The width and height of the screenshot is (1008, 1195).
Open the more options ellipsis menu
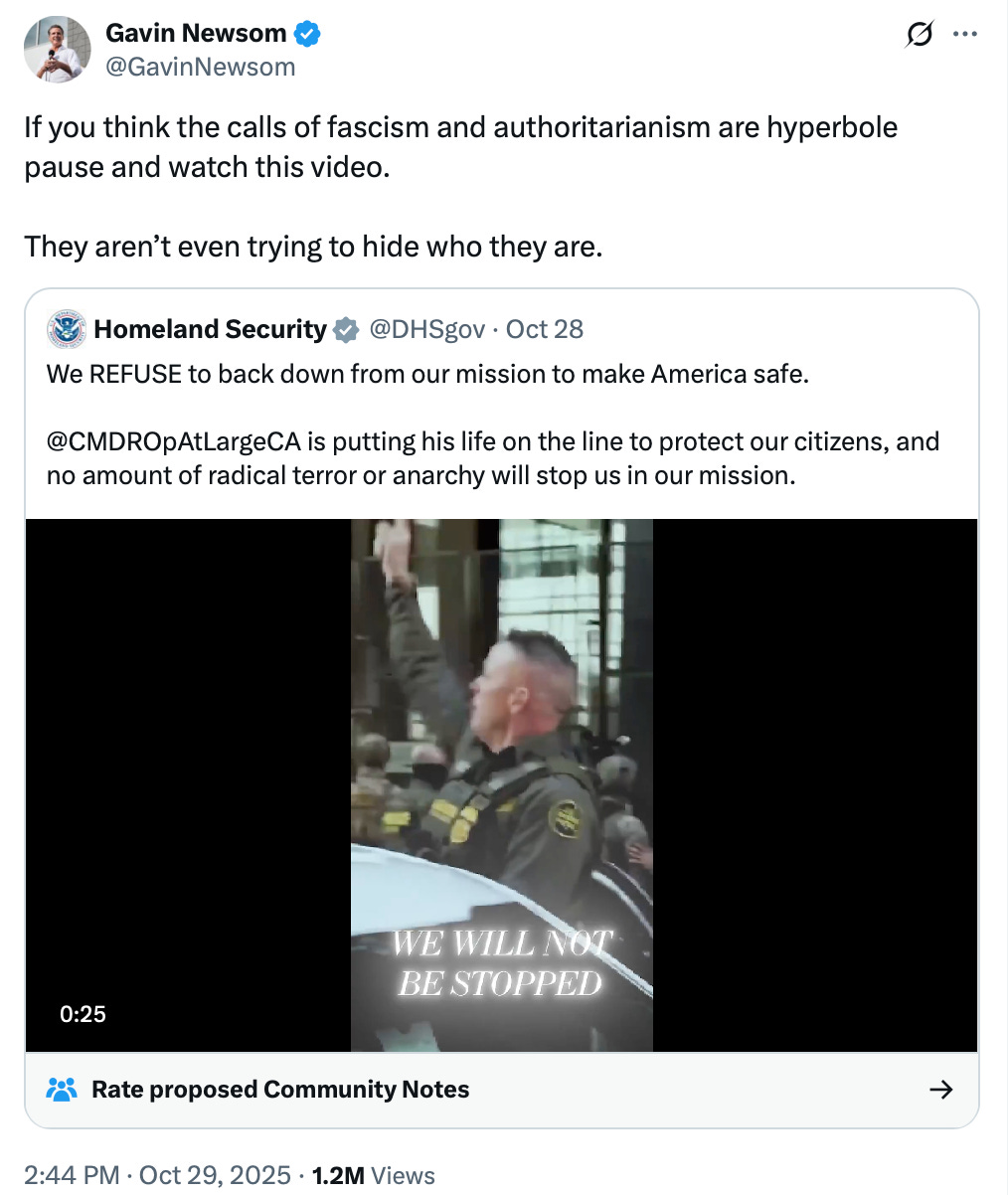[x=964, y=33]
